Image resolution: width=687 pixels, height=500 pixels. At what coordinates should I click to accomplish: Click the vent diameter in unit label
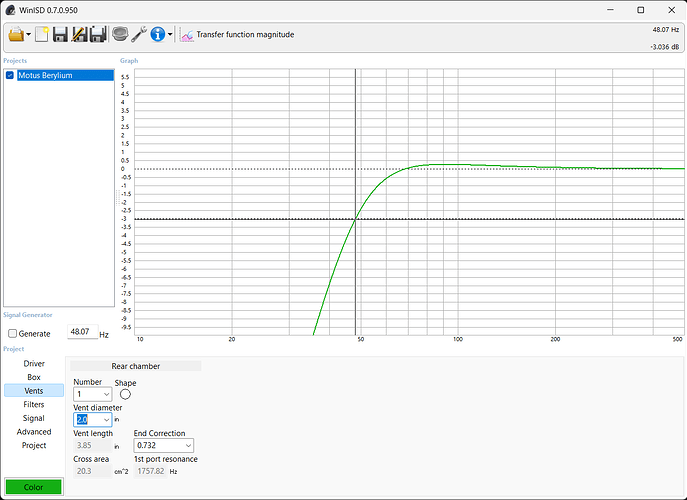coord(117,419)
